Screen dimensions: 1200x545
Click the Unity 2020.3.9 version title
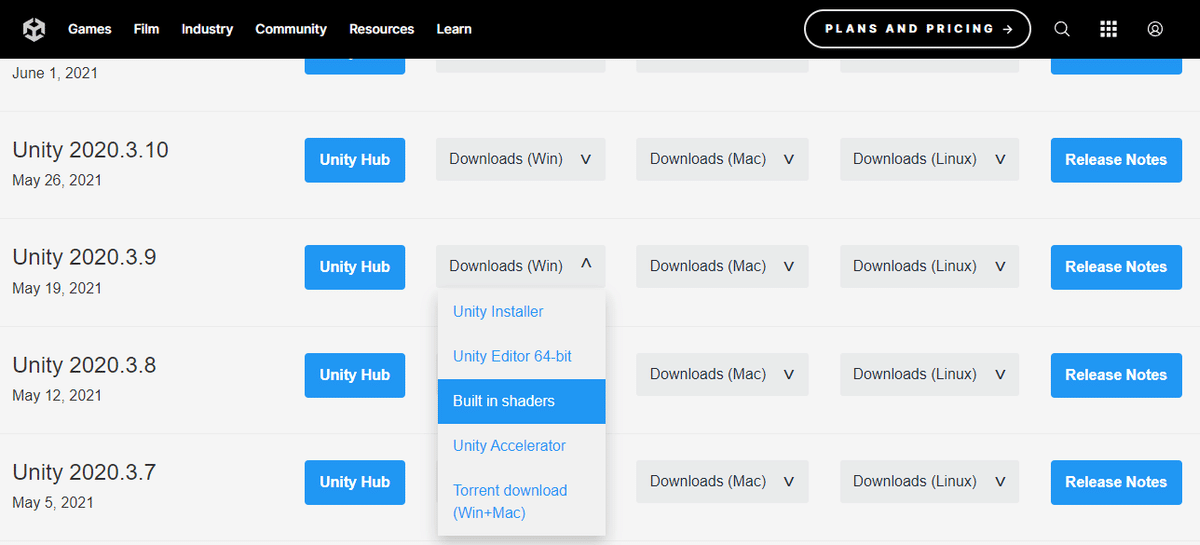(84, 257)
